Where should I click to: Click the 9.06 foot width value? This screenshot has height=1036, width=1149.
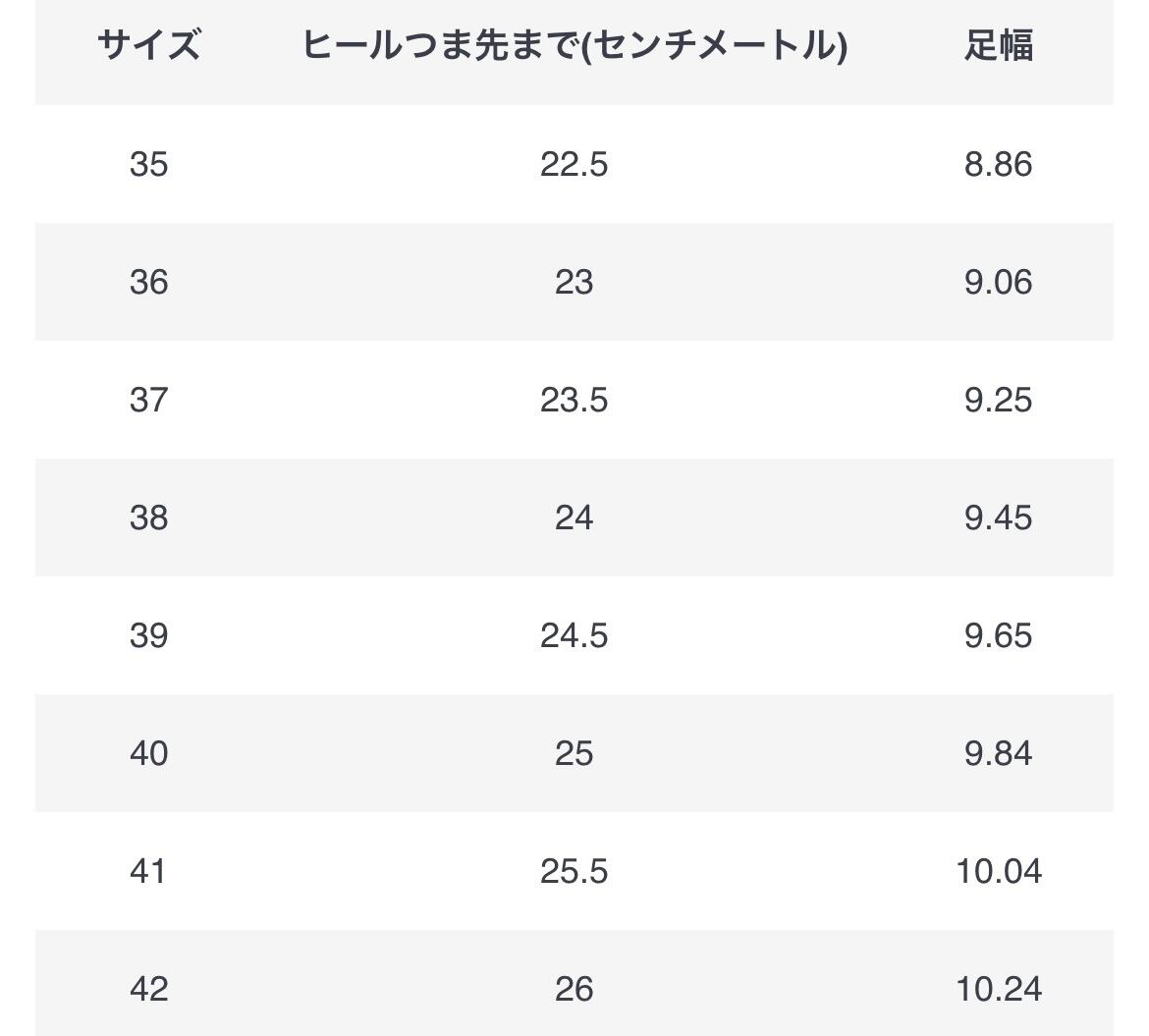pyautogui.click(x=998, y=282)
